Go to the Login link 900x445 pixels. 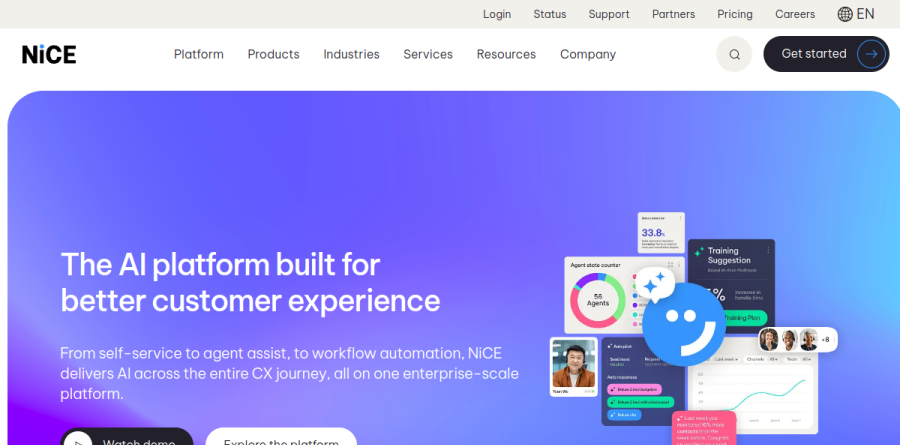tap(497, 14)
